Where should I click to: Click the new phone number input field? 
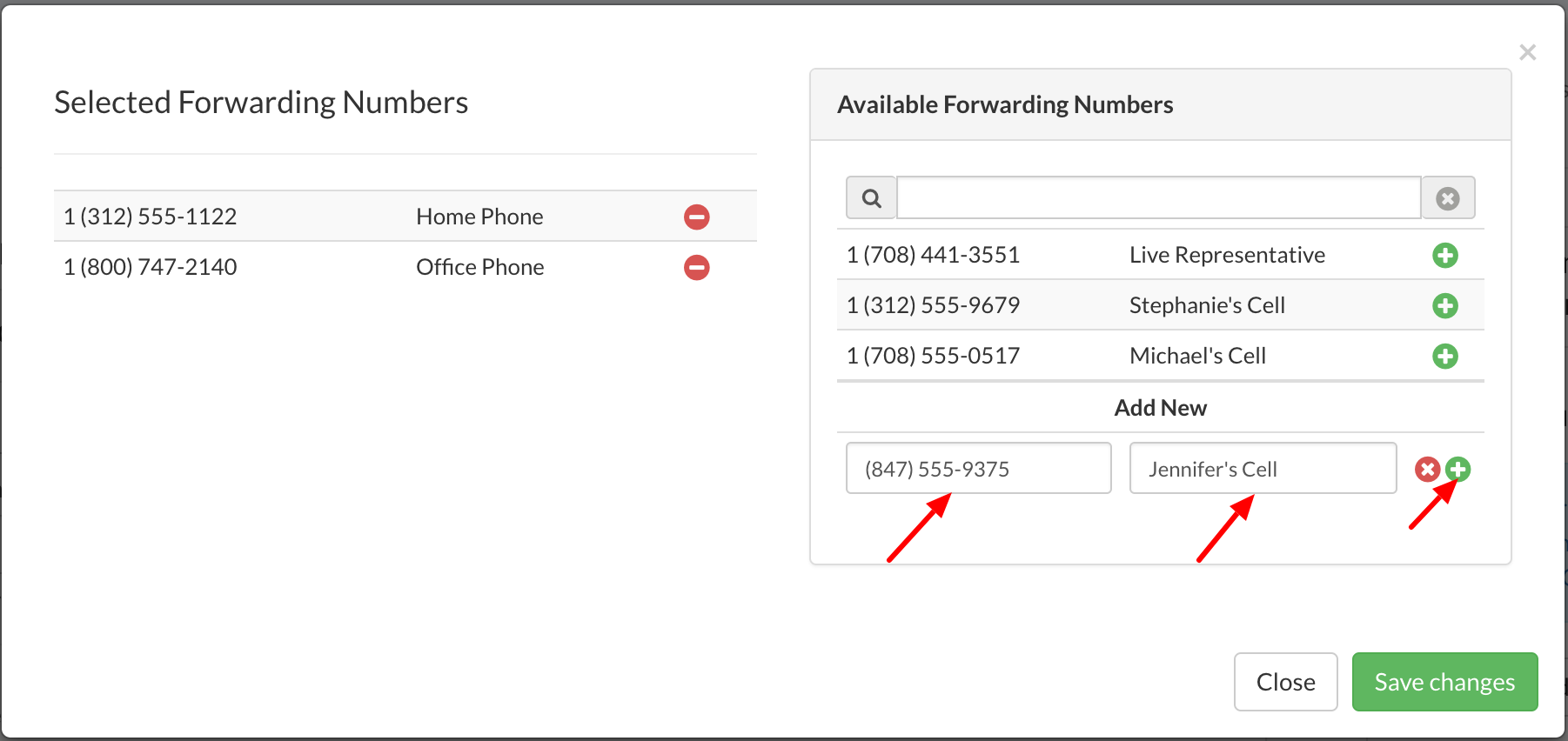pos(979,468)
